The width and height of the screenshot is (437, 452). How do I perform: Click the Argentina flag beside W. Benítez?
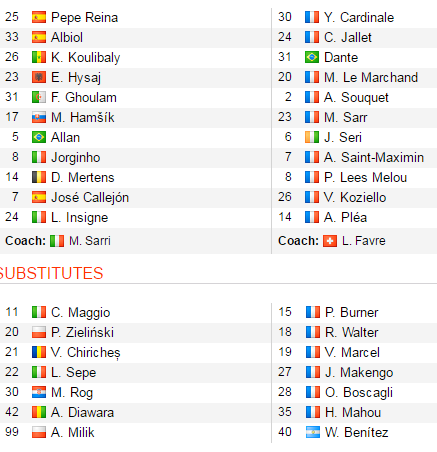(313, 432)
